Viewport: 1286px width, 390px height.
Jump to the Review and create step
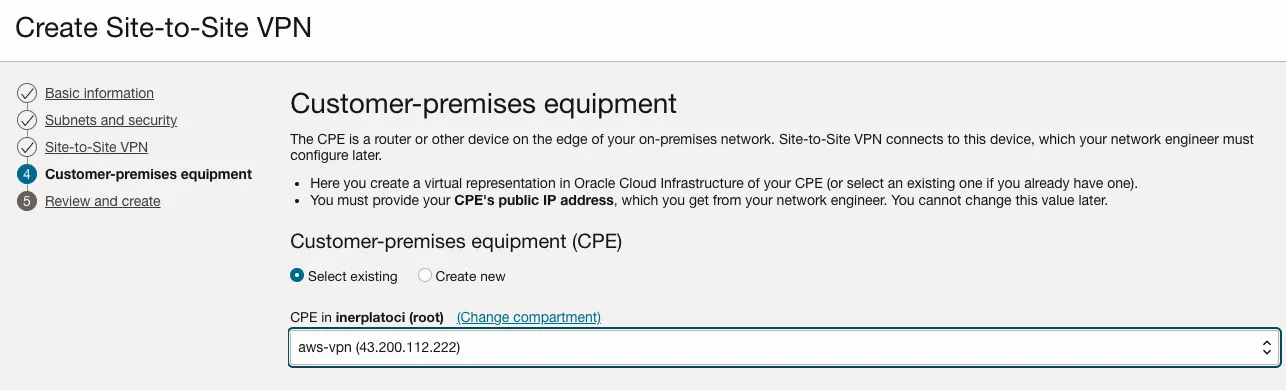click(x=102, y=201)
